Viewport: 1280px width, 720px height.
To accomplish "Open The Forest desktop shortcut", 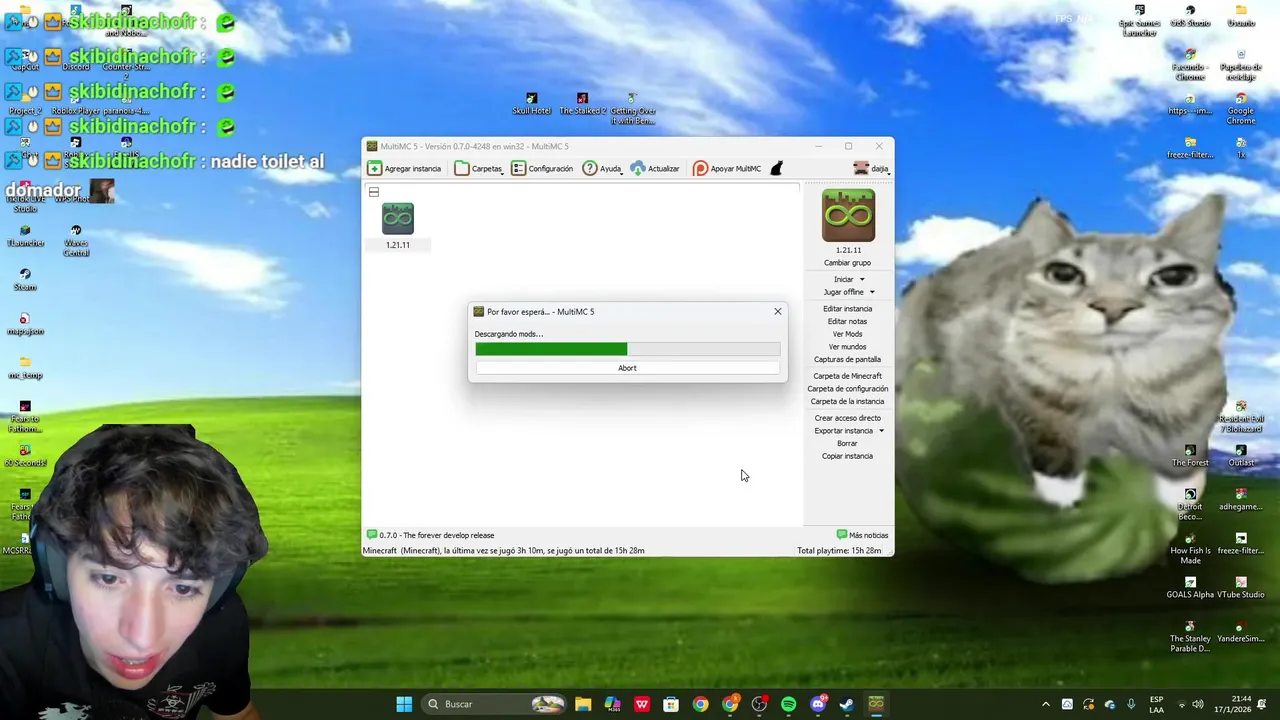I will tap(1190, 456).
